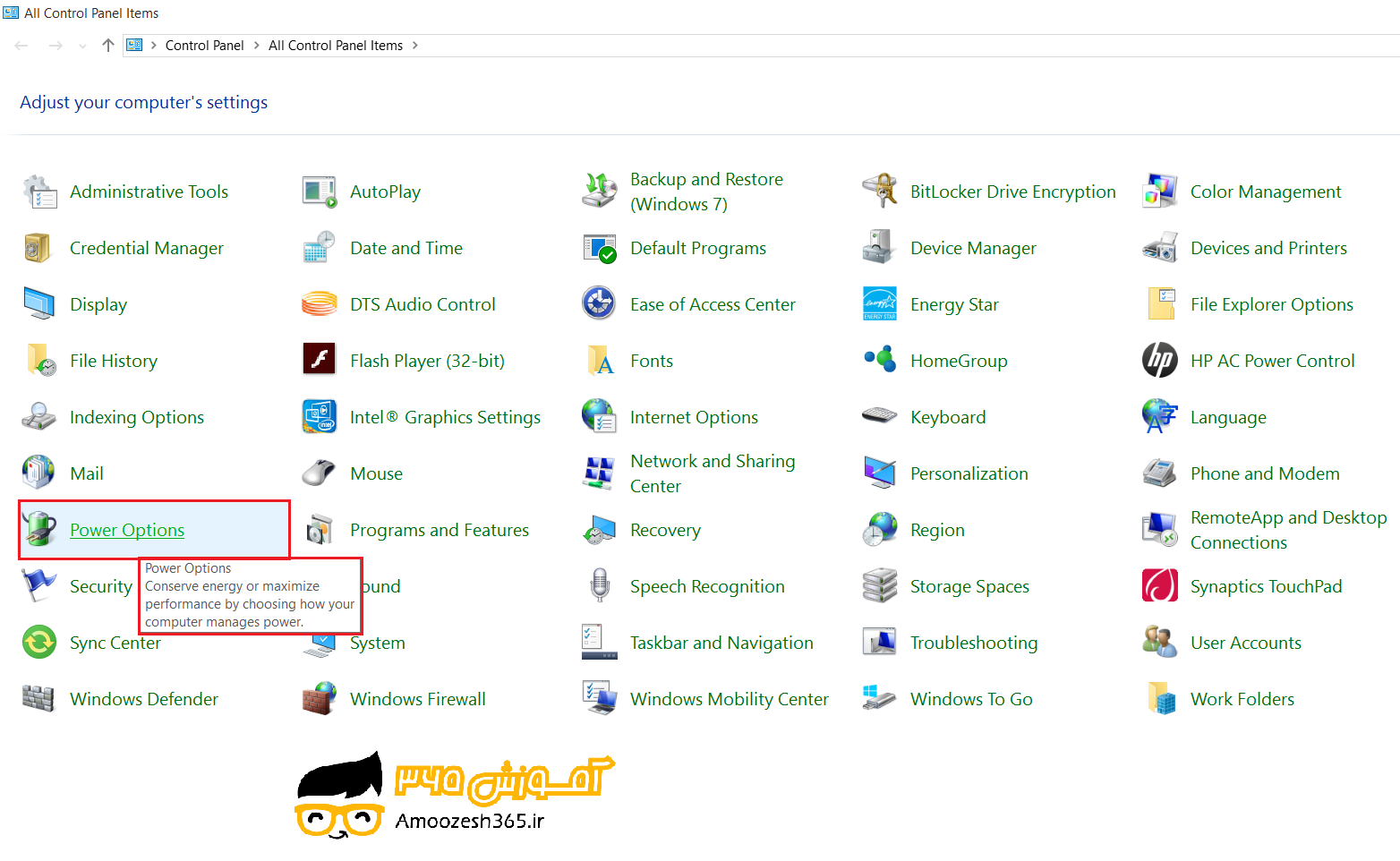Open the Fonts link

point(652,361)
